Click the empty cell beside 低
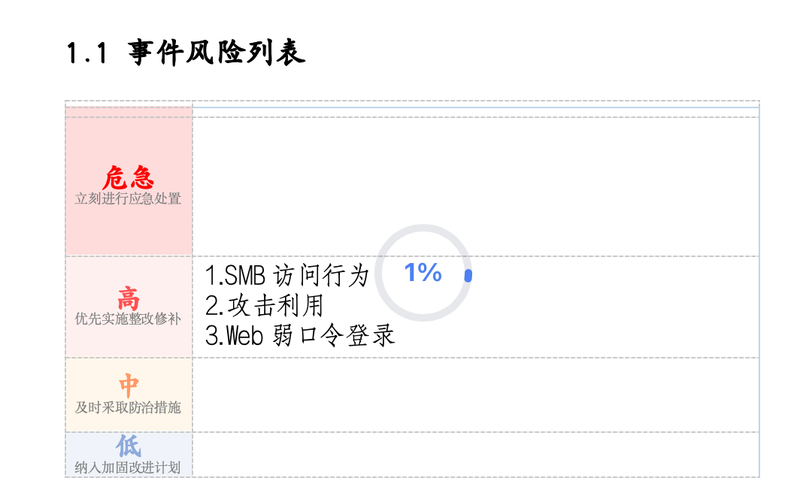The width and height of the screenshot is (800, 496). coord(476,455)
